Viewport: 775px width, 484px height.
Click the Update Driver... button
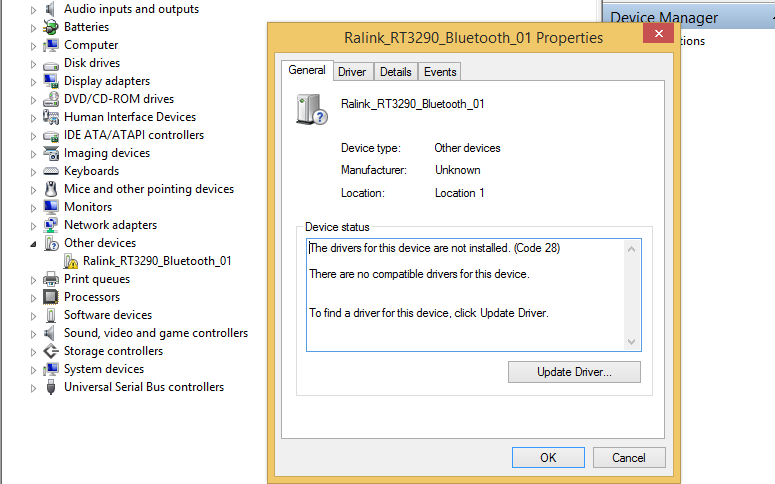click(574, 372)
